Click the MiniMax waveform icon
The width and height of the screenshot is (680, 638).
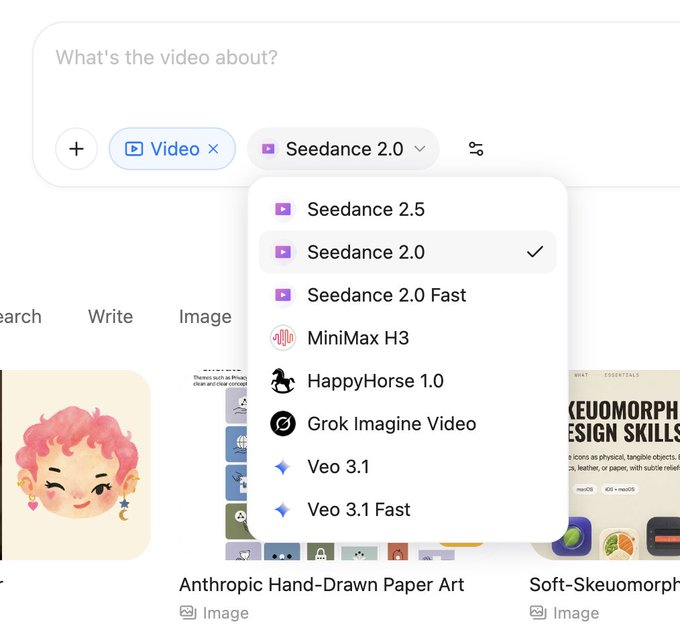pos(283,338)
